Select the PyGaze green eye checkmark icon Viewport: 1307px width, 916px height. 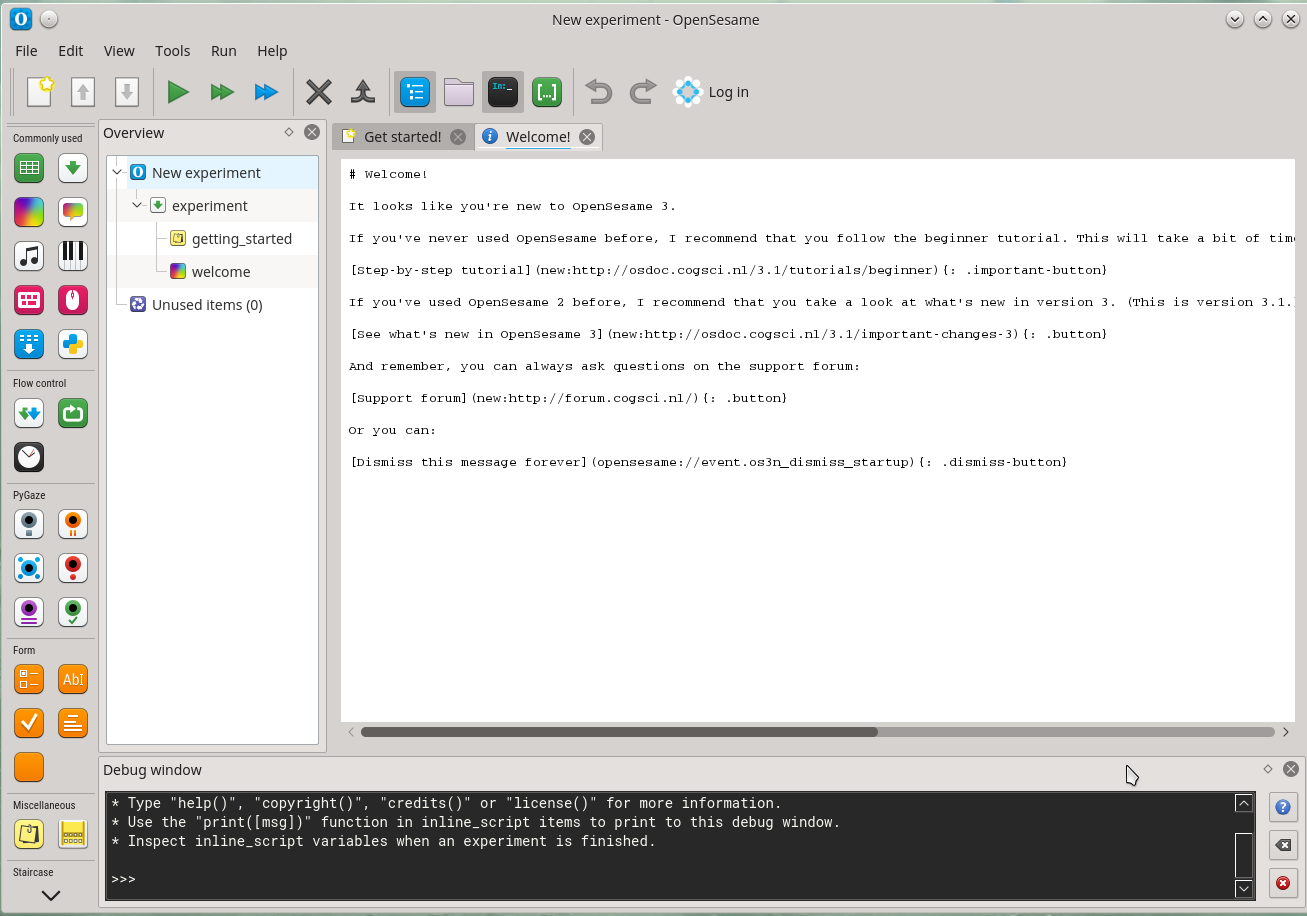coord(73,612)
